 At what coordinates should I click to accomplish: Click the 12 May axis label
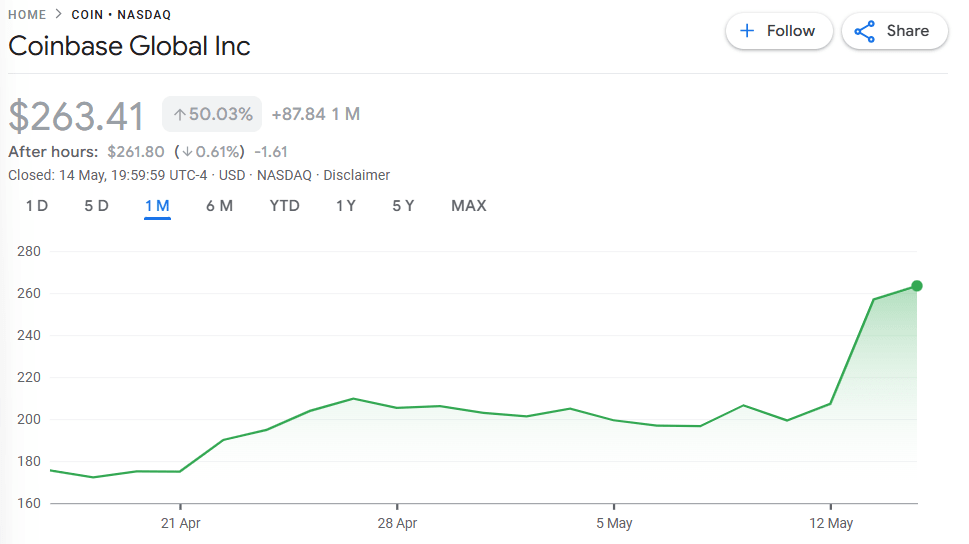click(831, 523)
